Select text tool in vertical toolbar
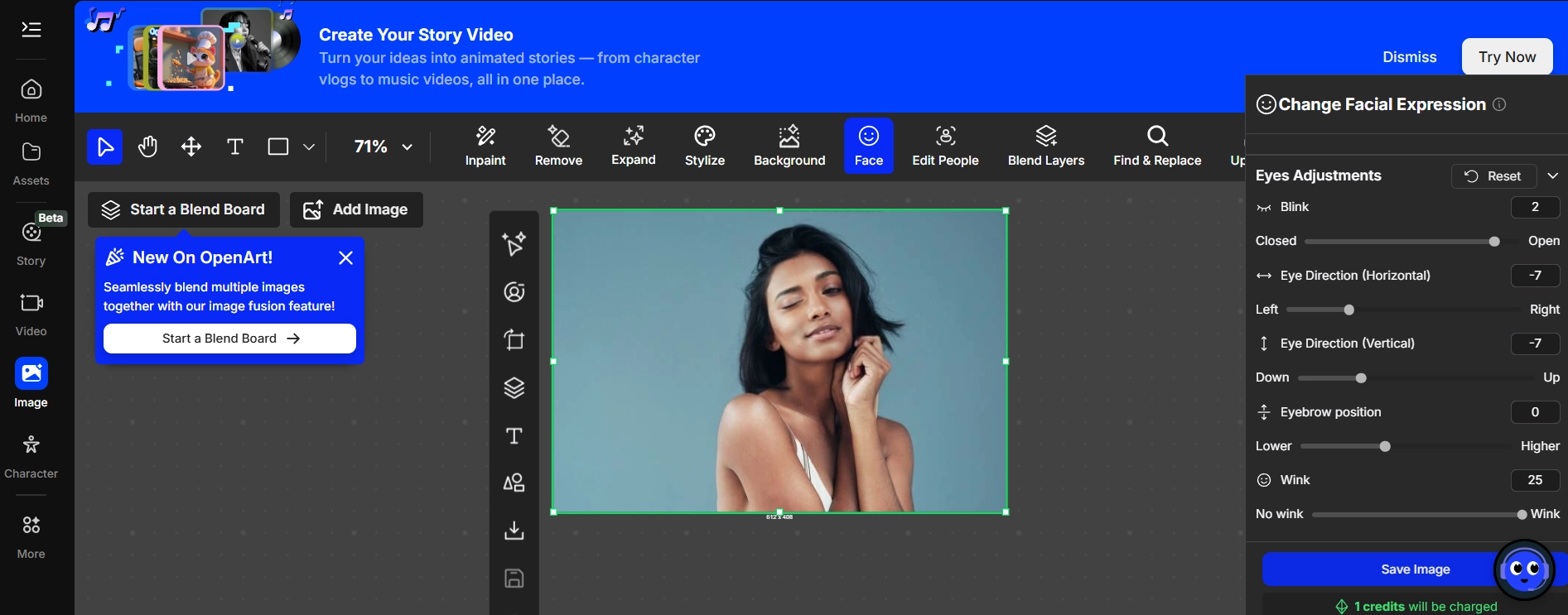This screenshot has height=615, width=1568. 514,435
